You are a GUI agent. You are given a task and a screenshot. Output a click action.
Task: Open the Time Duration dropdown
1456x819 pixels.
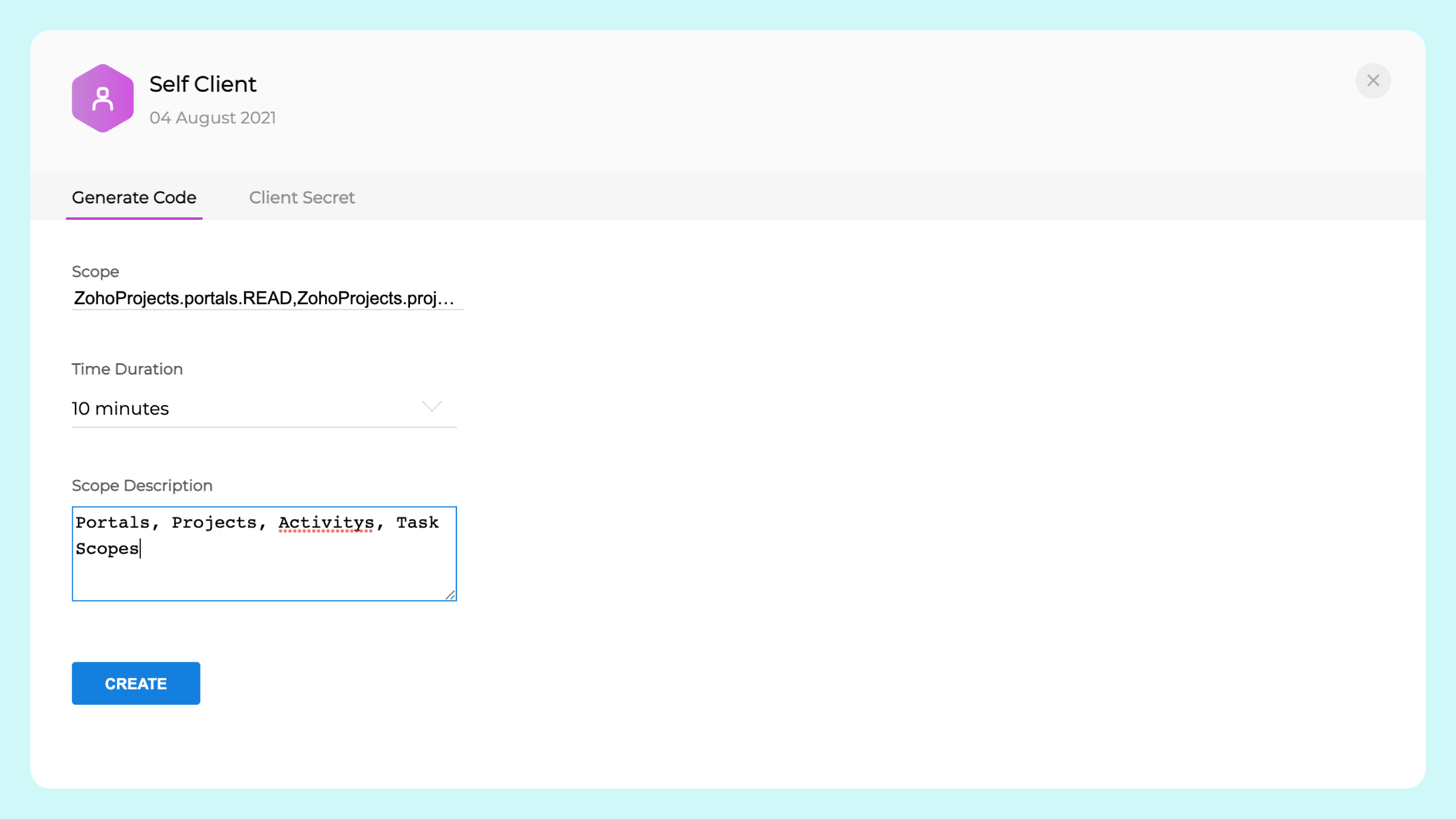tap(264, 408)
